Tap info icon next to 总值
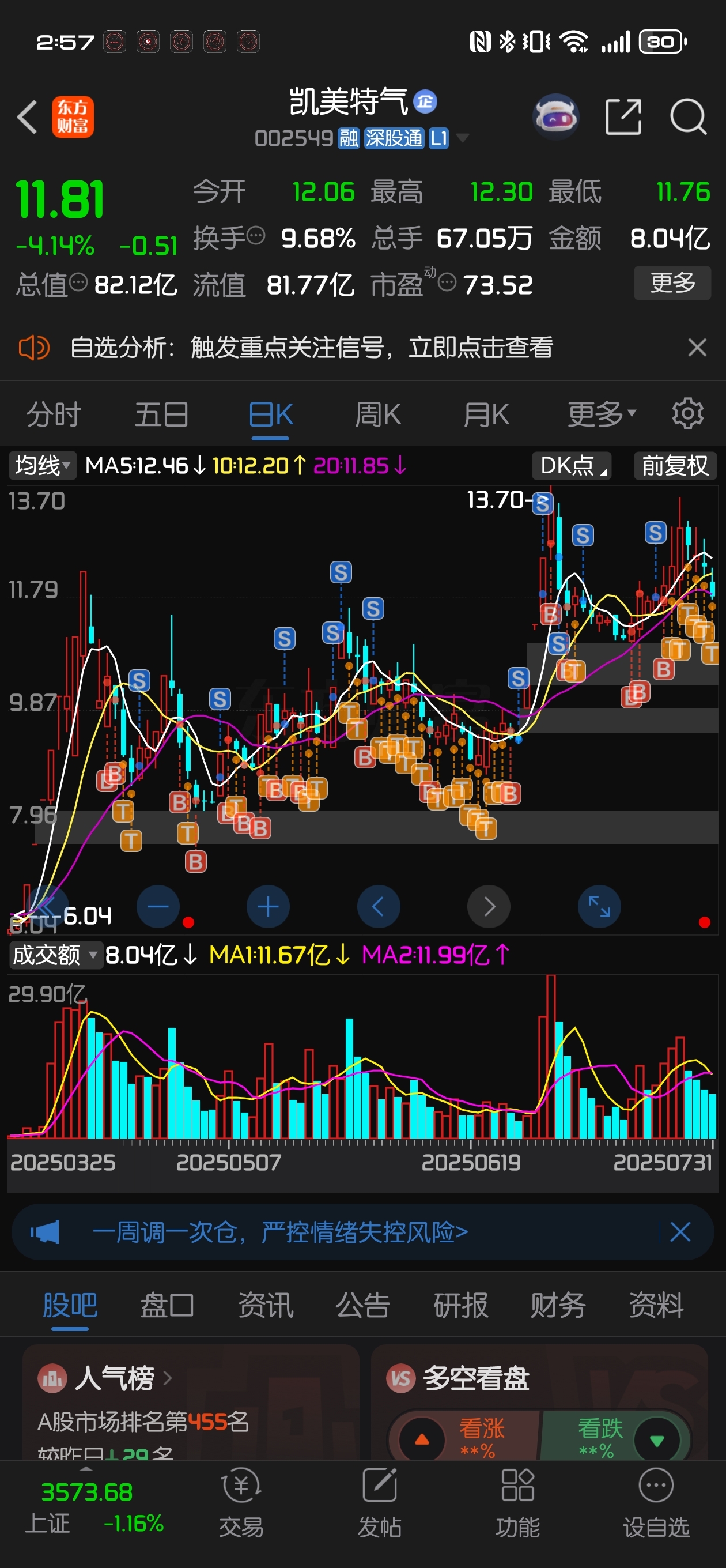This screenshot has height=1568, width=726. point(78,282)
